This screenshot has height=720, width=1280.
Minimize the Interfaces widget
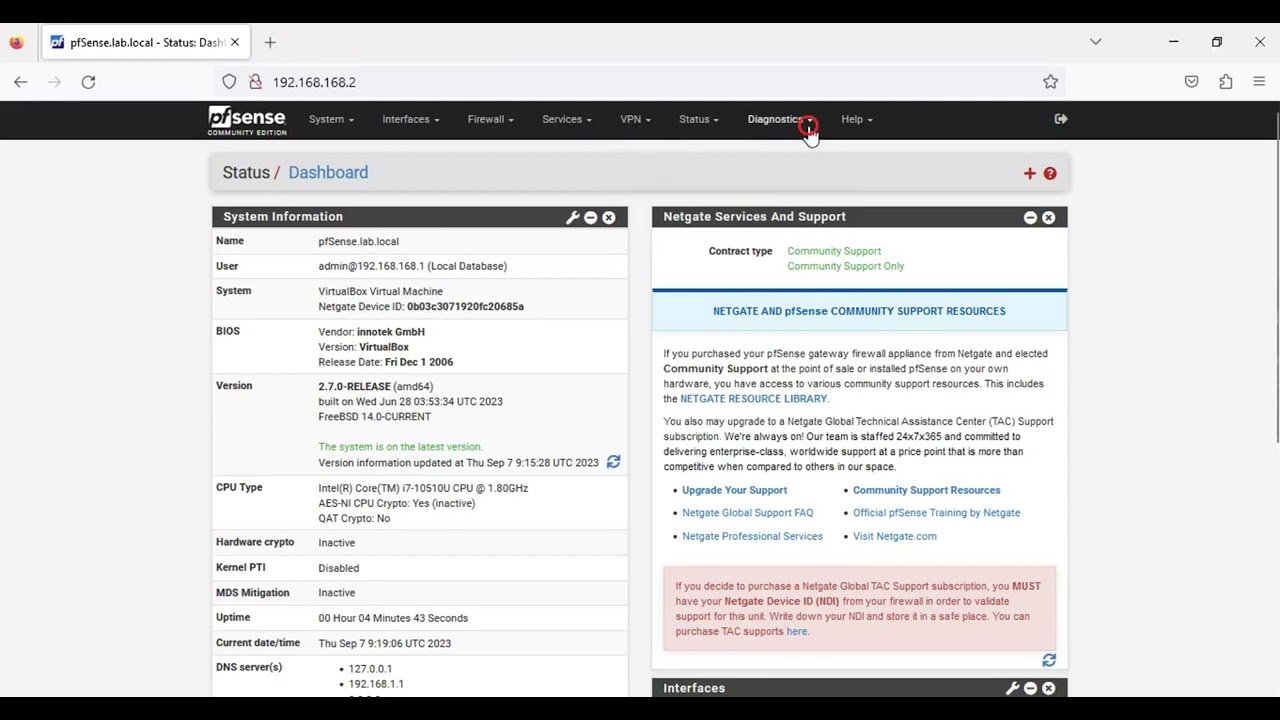click(1030, 688)
